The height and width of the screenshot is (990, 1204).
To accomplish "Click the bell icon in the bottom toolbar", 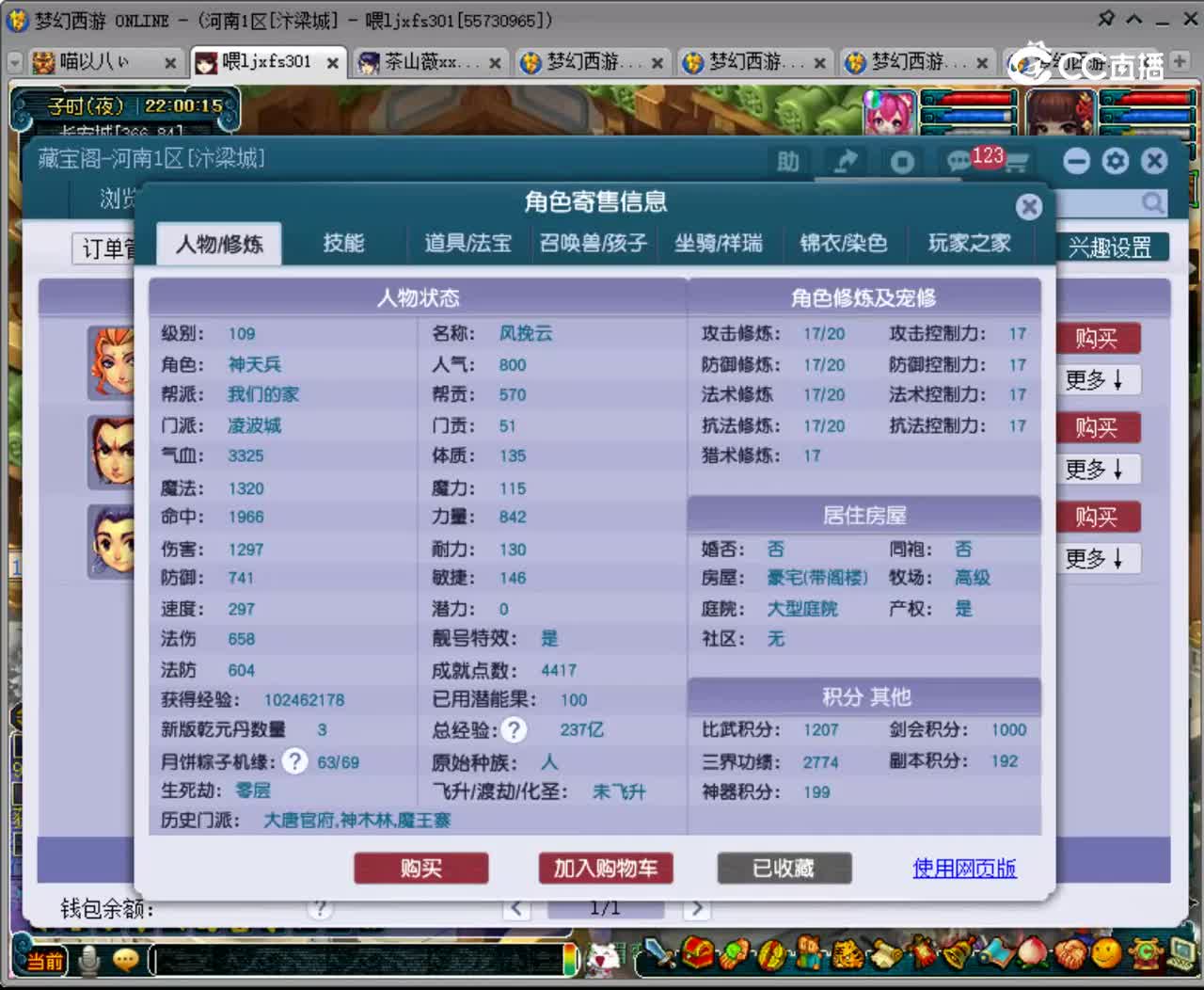I will point(958,956).
